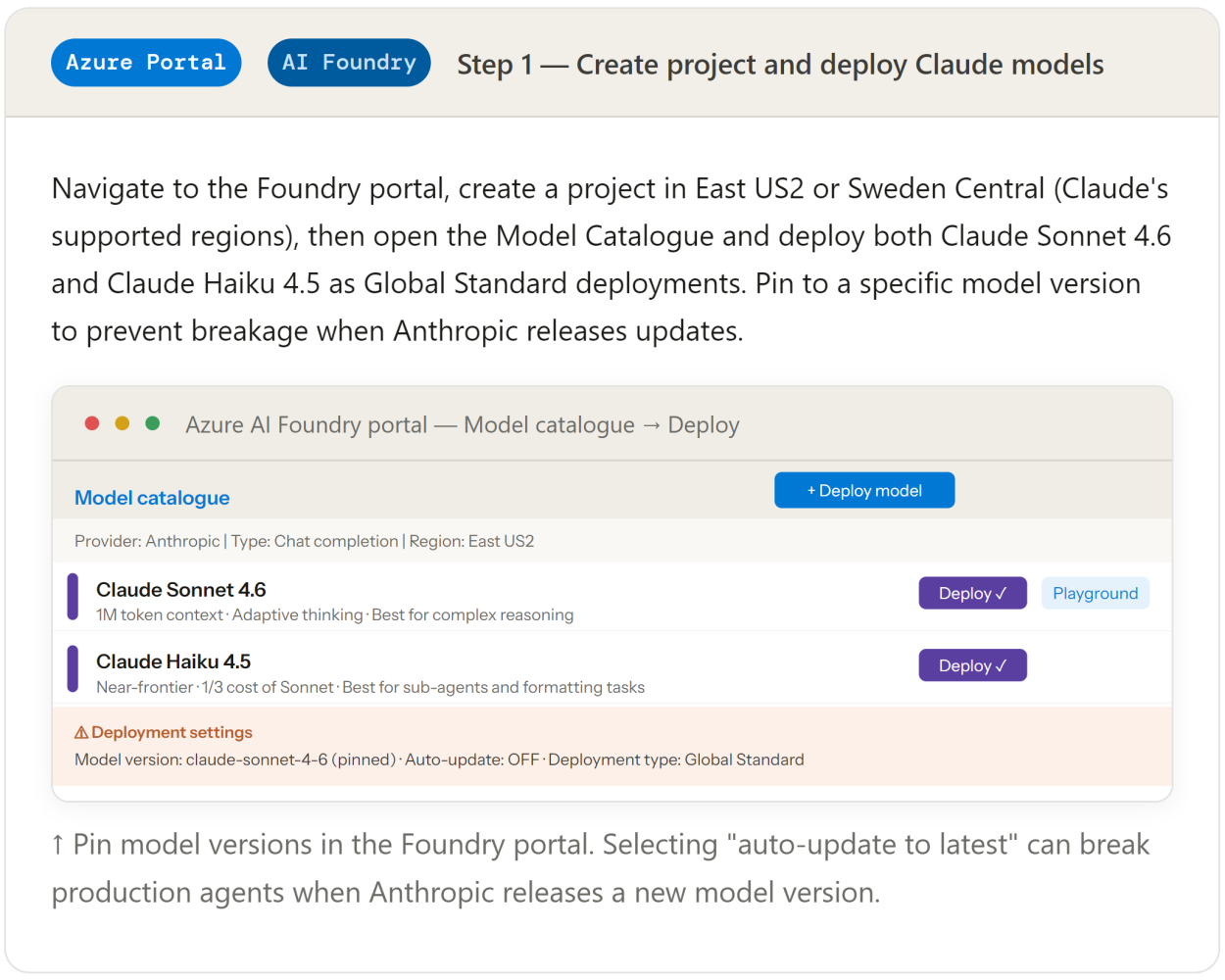Screen dimensions: 1225x980
Task: Click the green window maximize dot
Action: click(153, 423)
